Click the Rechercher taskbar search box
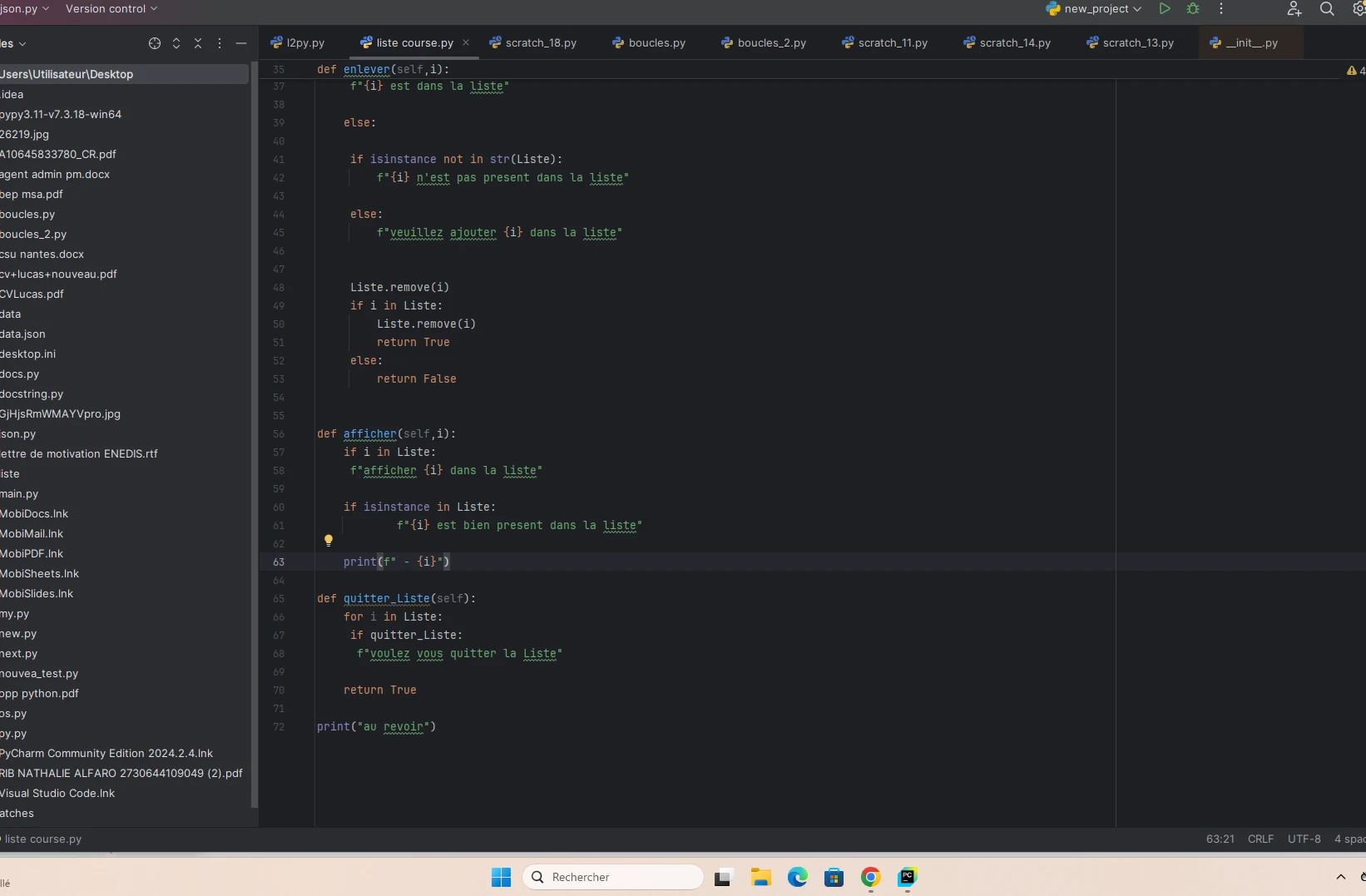Image resolution: width=1366 pixels, height=896 pixels. [613, 877]
